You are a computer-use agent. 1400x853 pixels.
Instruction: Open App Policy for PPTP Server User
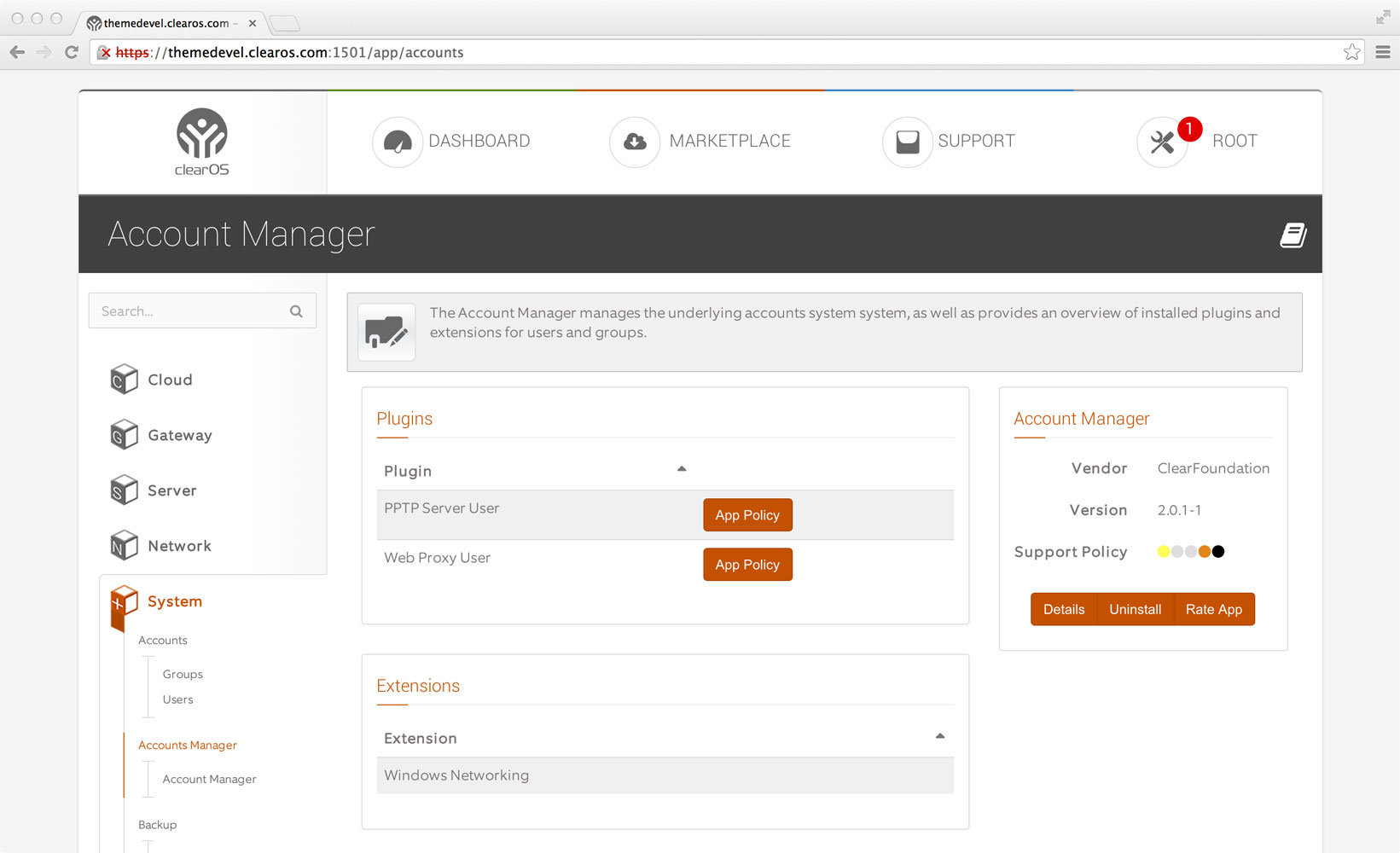(747, 515)
